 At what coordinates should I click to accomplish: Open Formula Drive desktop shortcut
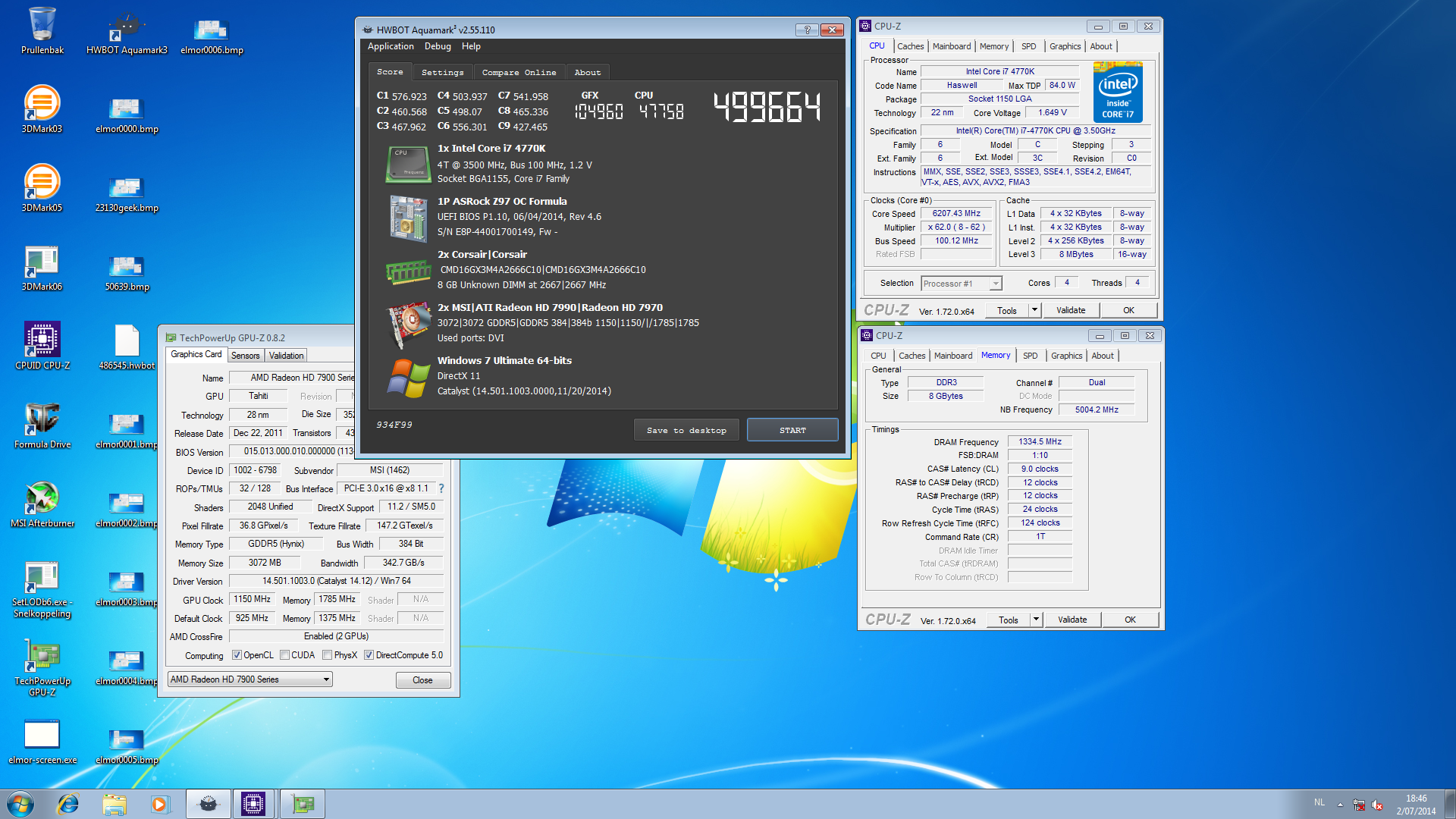(42, 425)
